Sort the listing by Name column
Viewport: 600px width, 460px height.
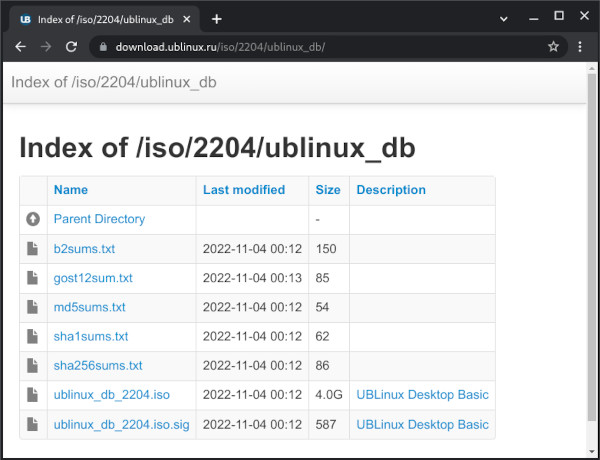tap(71, 190)
